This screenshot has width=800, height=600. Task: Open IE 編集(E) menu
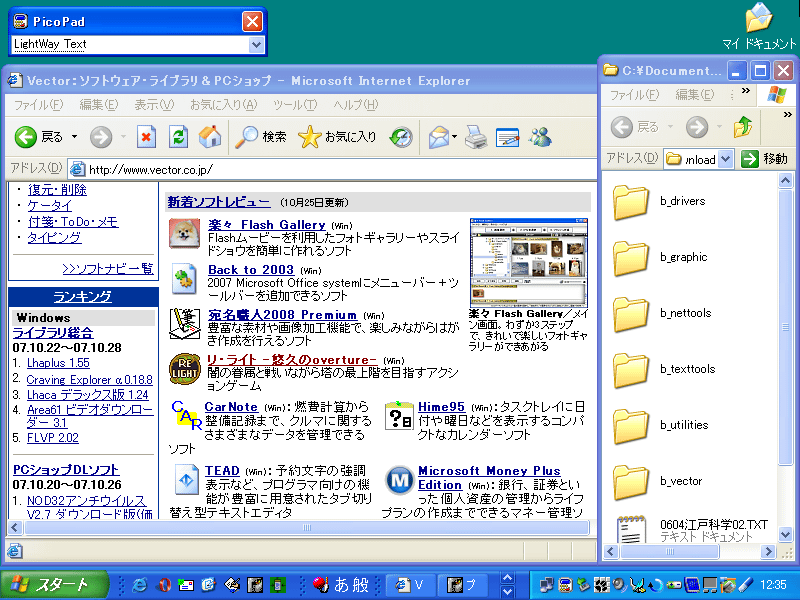click(x=98, y=105)
